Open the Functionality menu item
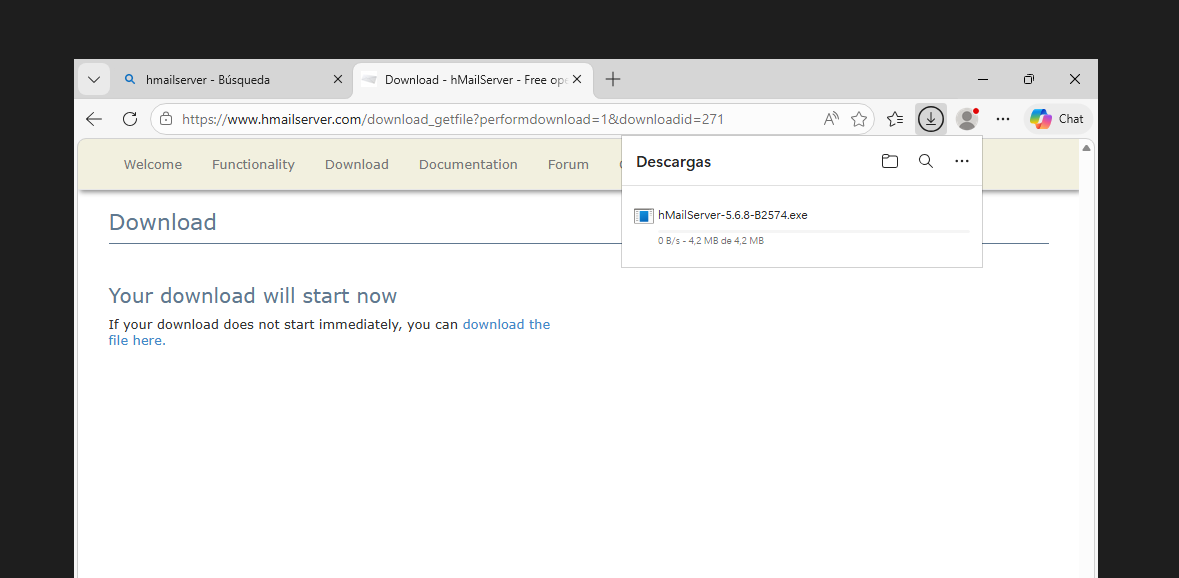 253,165
